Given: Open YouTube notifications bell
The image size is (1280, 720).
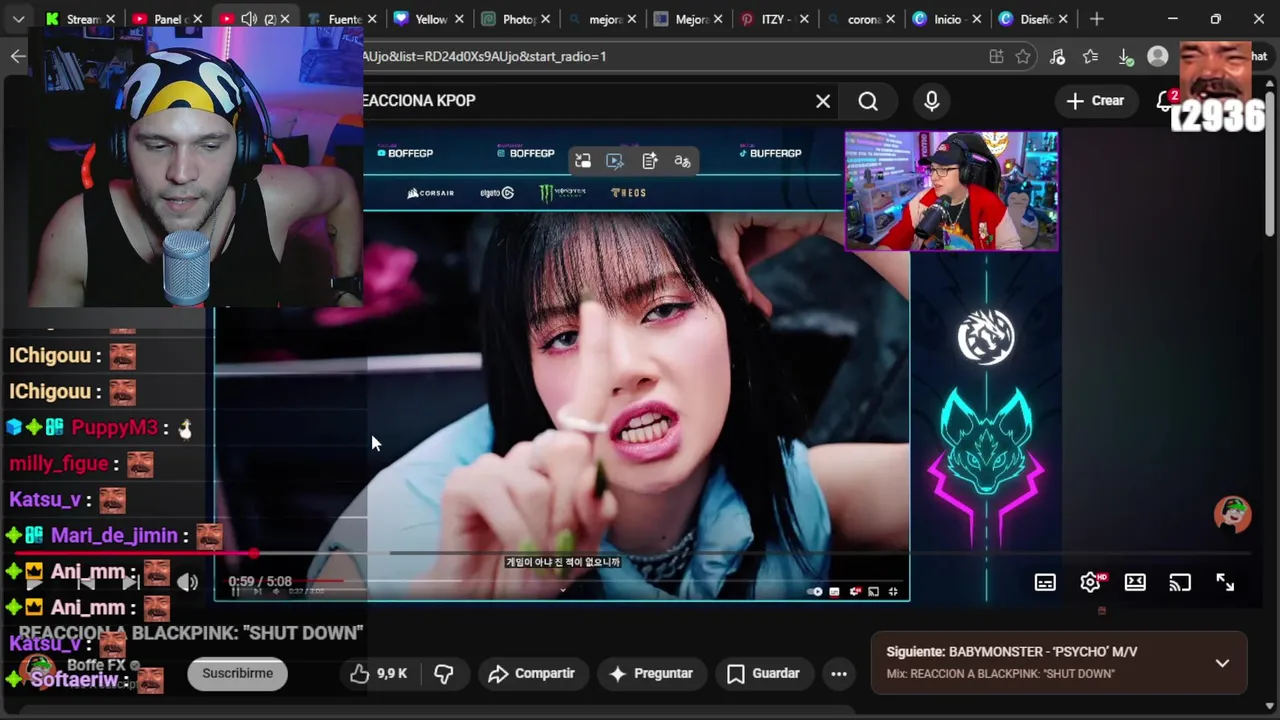Looking at the screenshot, I should (x=1166, y=101).
